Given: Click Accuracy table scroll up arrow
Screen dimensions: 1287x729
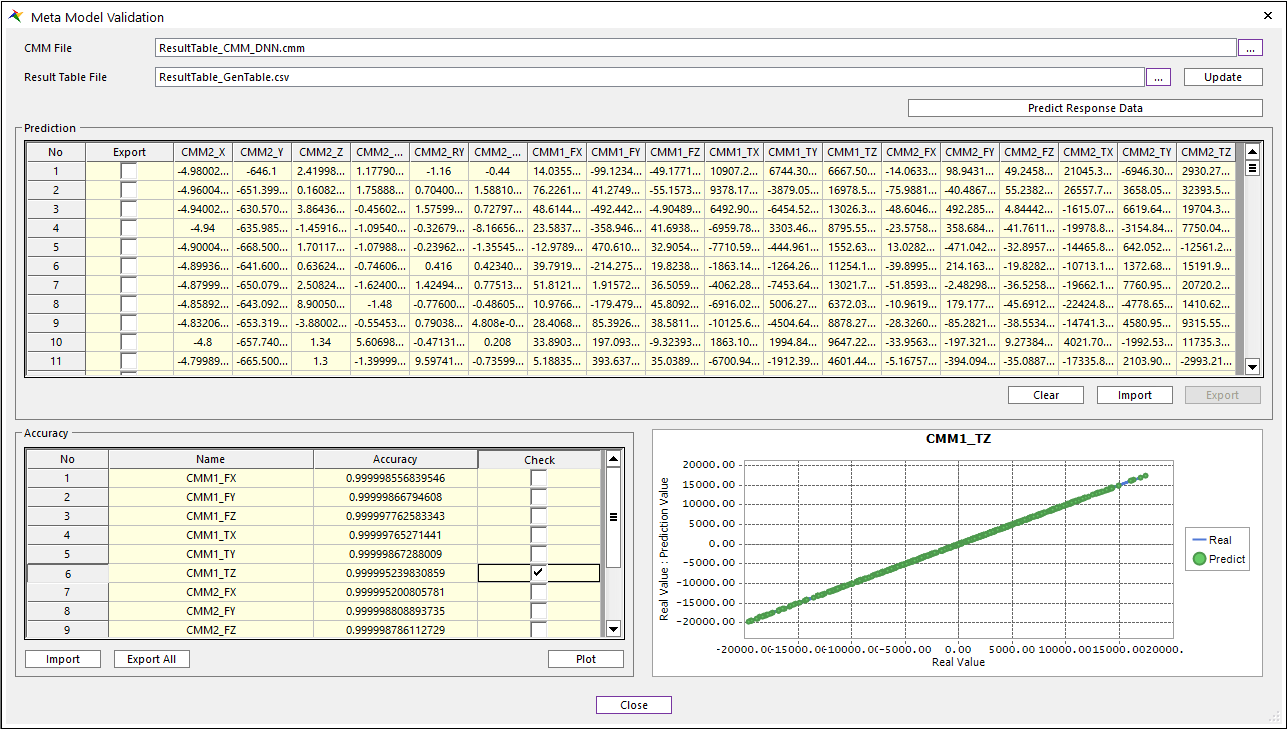Looking at the screenshot, I should tap(614, 459).
